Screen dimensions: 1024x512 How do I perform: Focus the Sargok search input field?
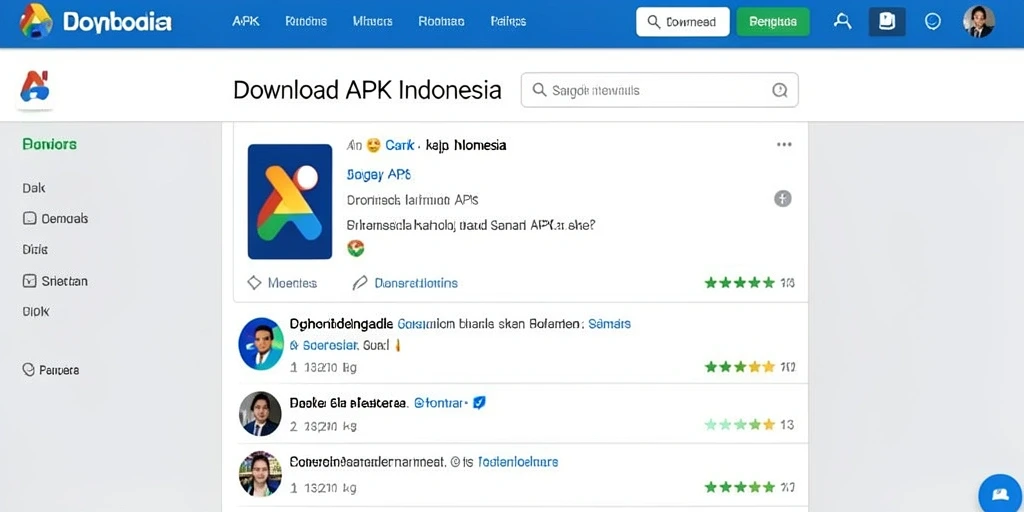click(x=660, y=90)
